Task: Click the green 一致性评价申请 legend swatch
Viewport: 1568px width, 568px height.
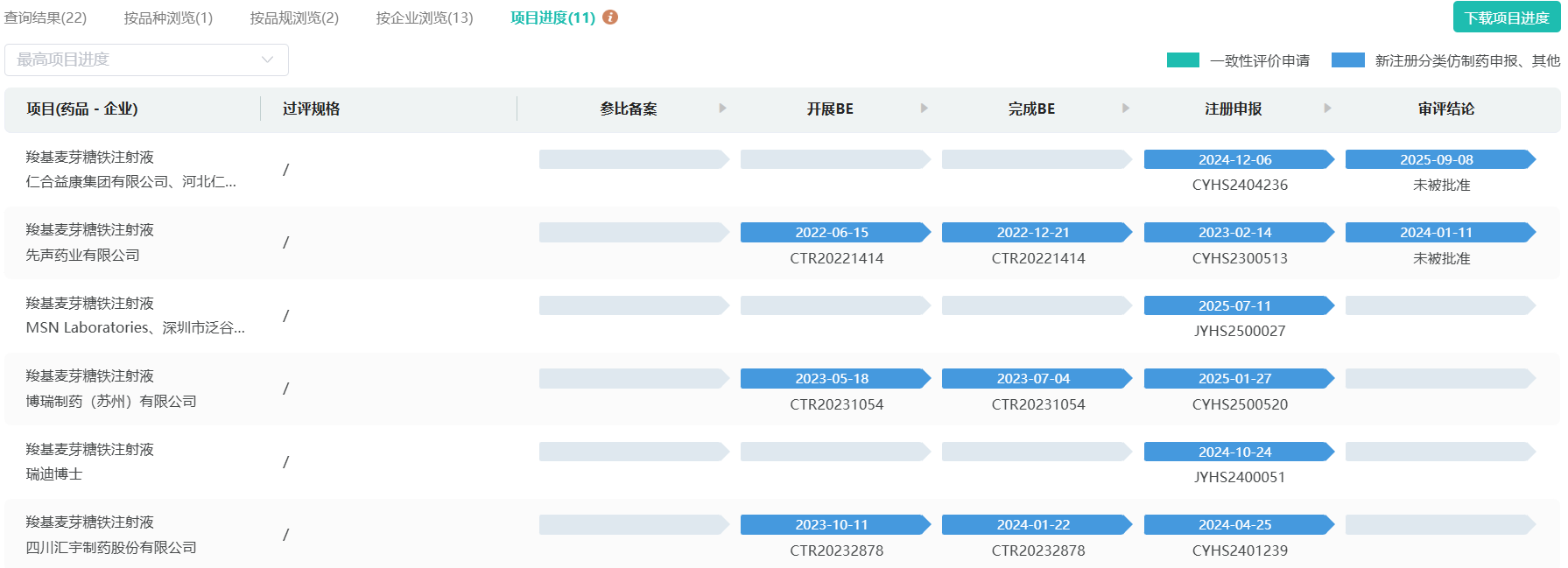Action: 1183,60
